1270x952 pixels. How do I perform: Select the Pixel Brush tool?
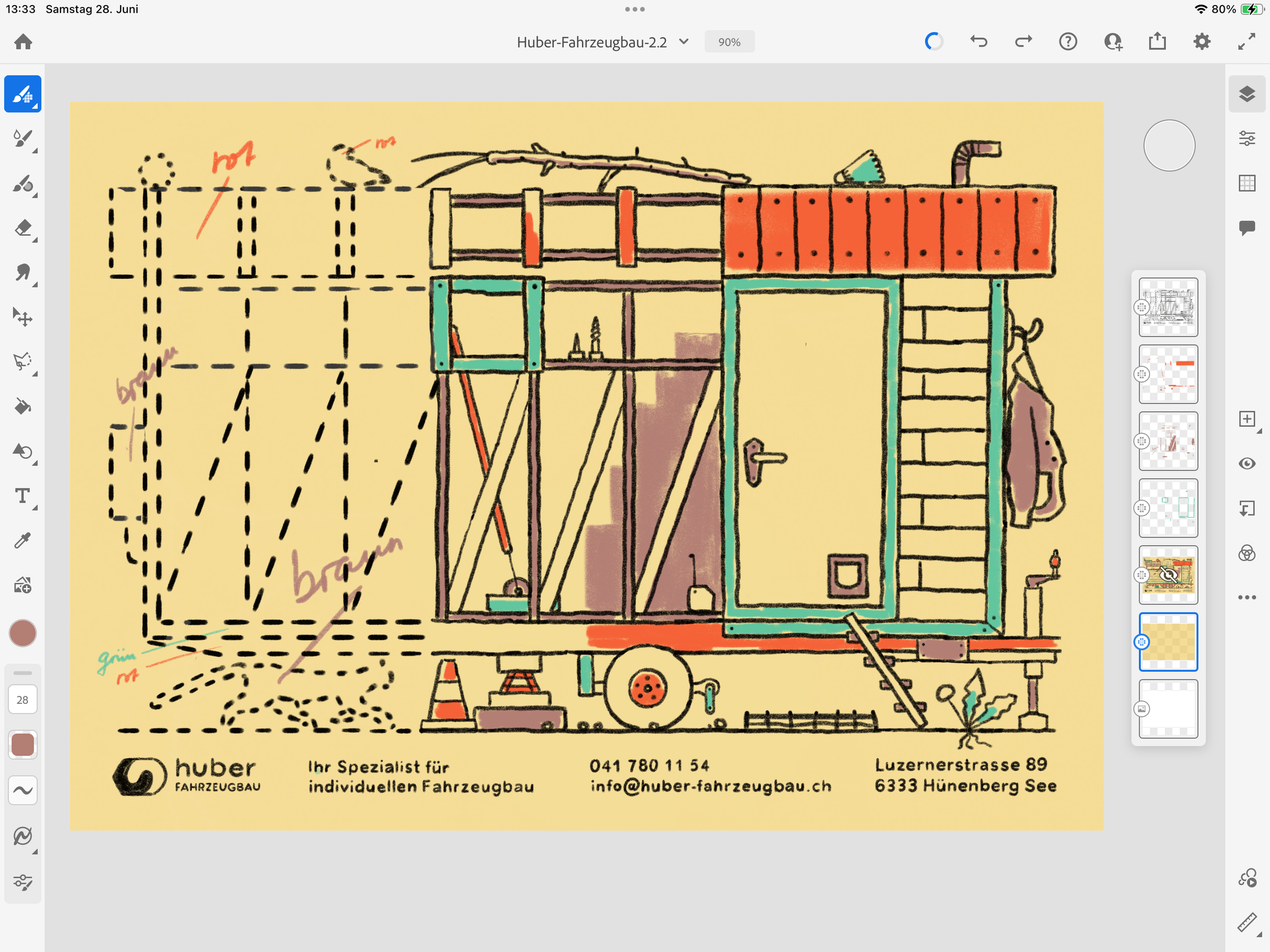coord(22,93)
